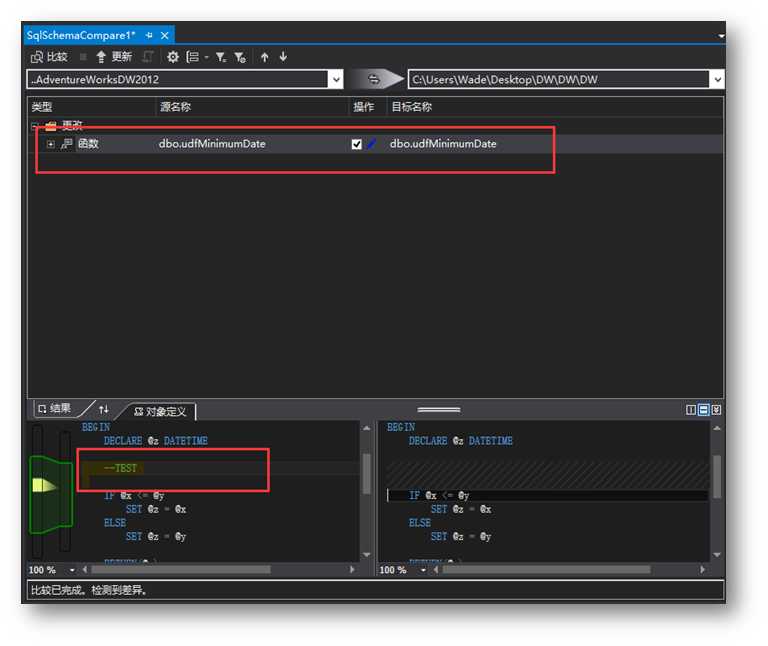This screenshot has height=646, width=768.
Task: Go to previous difference up arrow
Action: tap(264, 57)
